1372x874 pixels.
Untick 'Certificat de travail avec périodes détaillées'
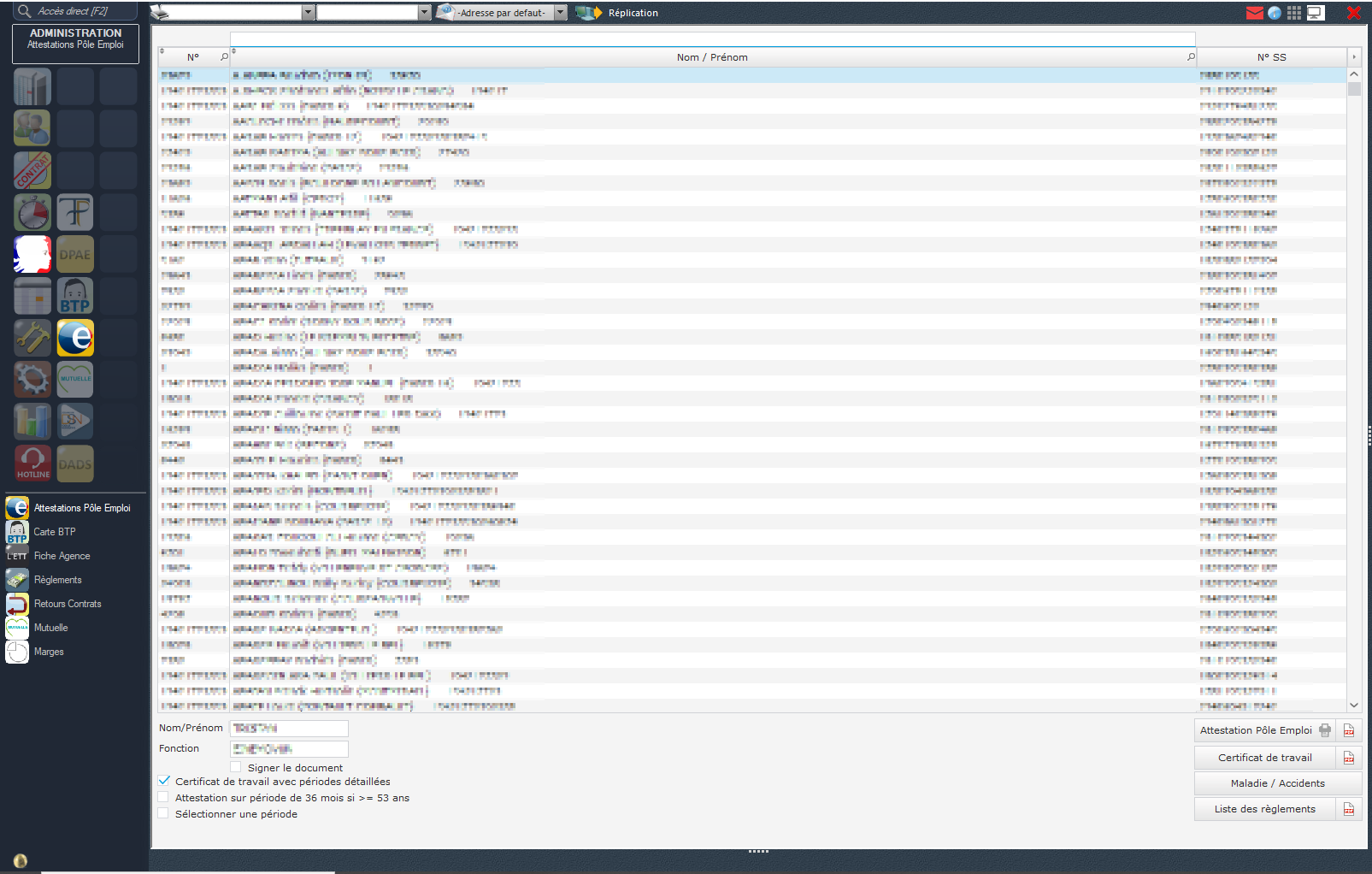coord(164,781)
